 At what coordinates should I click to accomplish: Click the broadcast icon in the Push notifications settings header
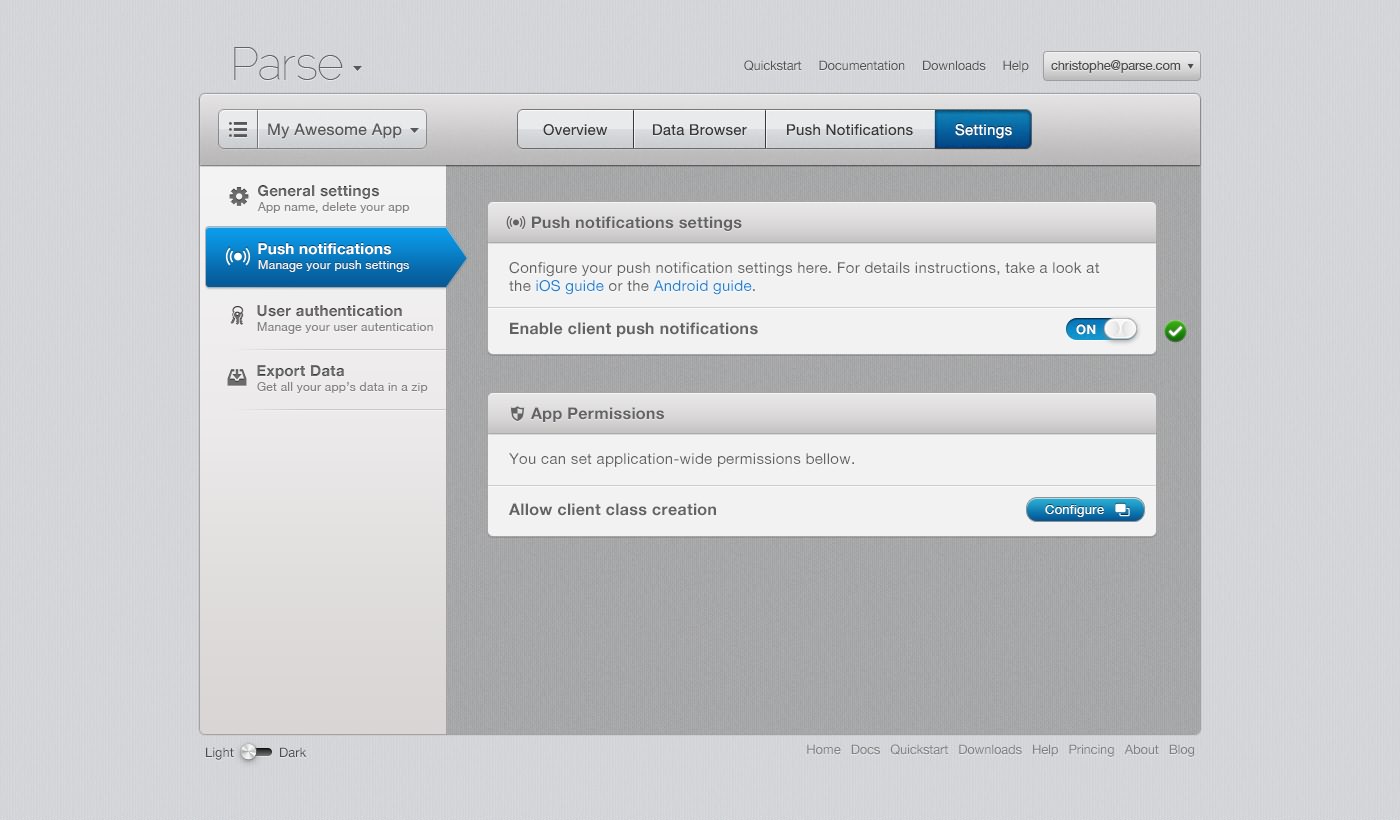coord(516,222)
